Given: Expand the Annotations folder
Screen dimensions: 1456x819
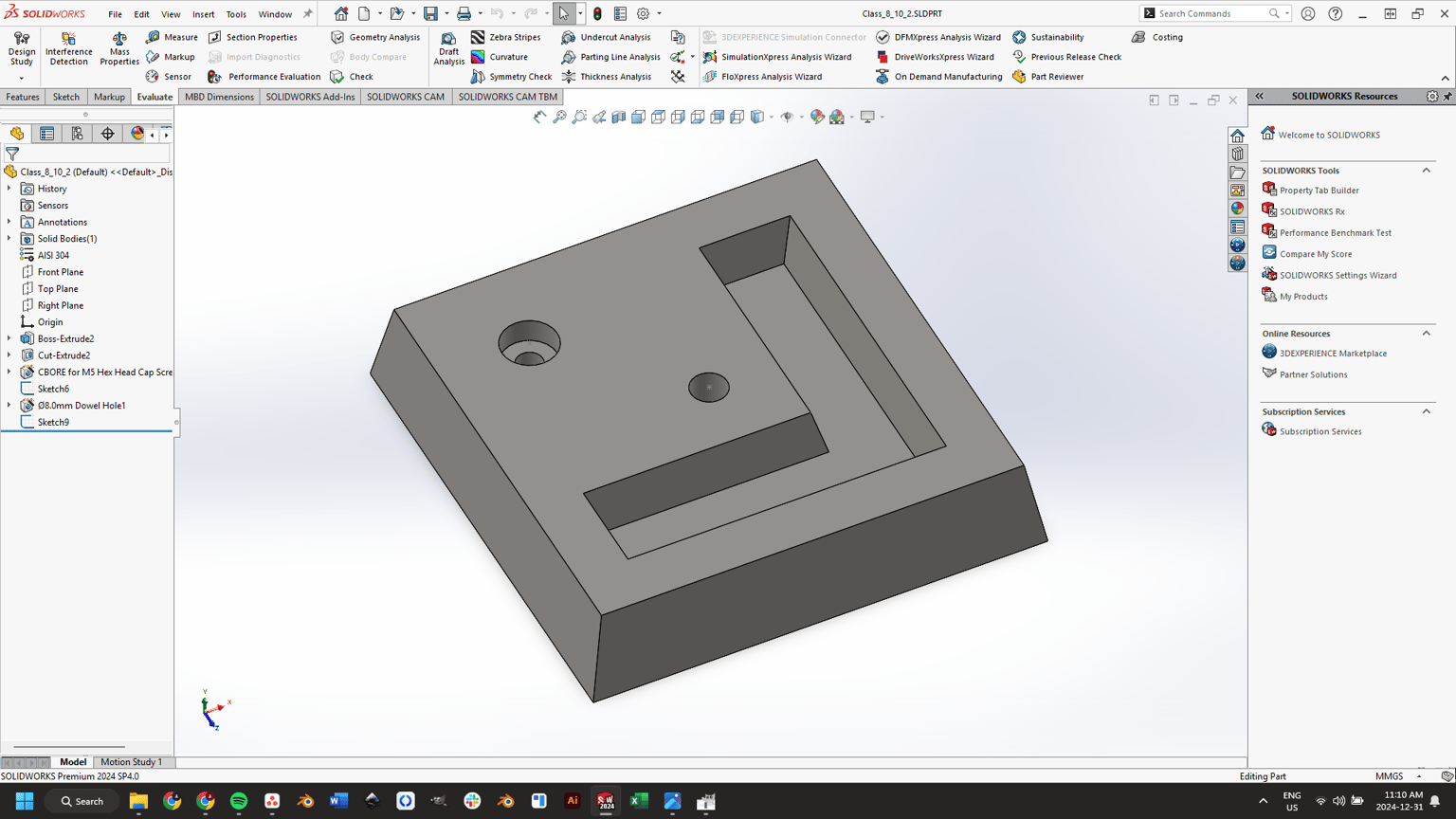Looking at the screenshot, I should 9,222.
